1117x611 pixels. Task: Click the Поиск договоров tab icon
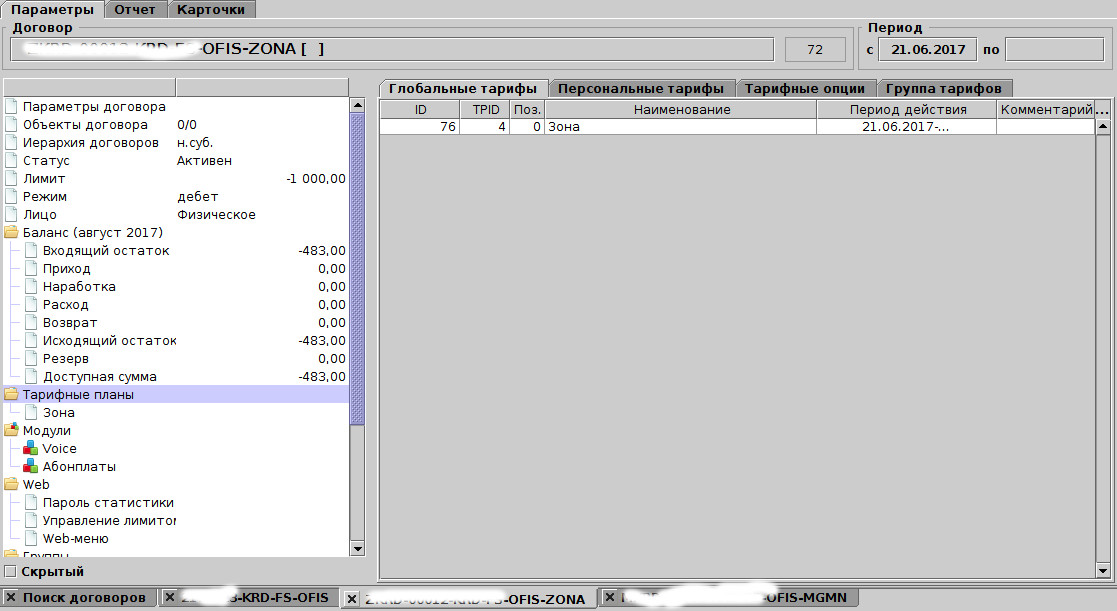coord(11,598)
